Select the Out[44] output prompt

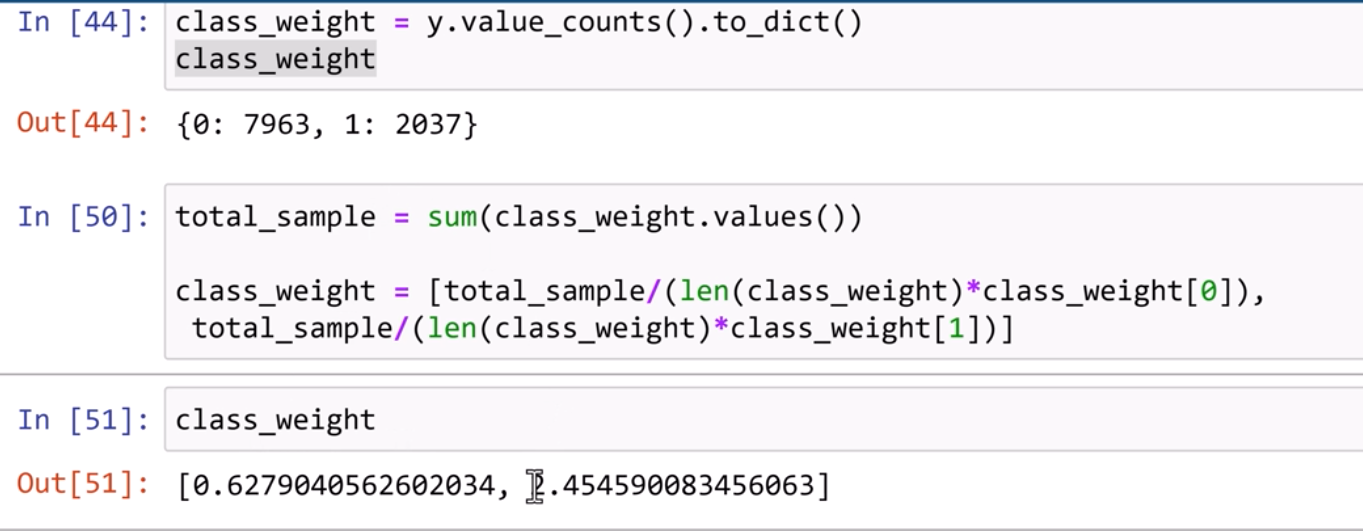tap(82, 125)
